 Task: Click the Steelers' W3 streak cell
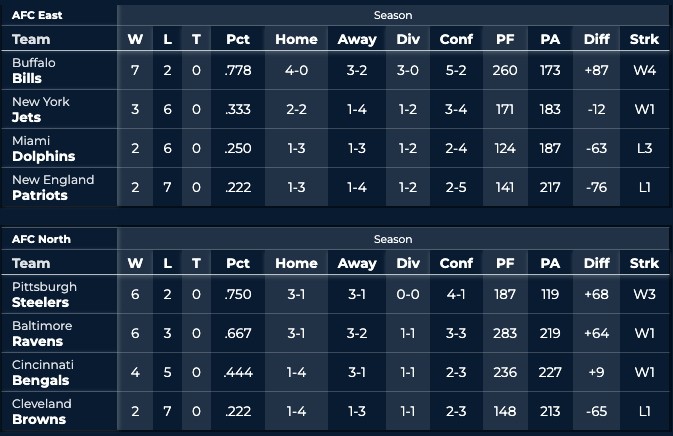click(645, 294)
